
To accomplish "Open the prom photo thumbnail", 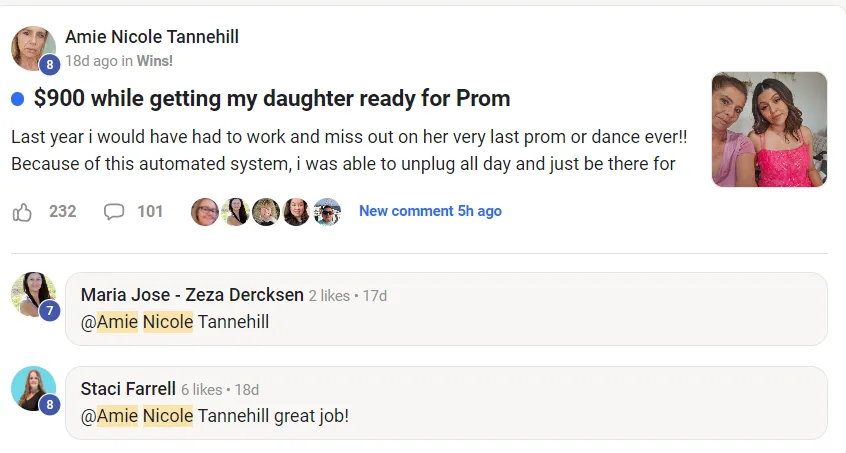I will click(769, 130).
